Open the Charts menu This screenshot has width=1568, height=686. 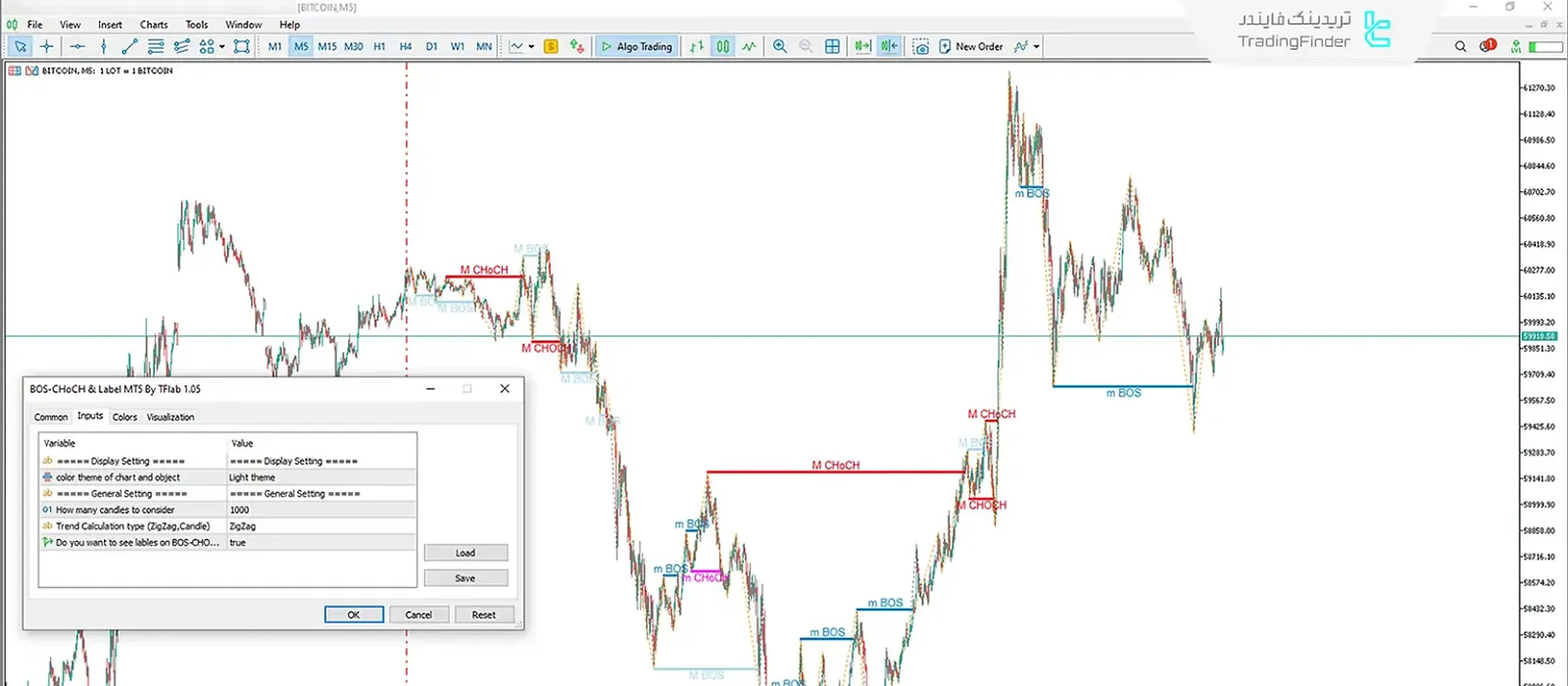point(153,24)
